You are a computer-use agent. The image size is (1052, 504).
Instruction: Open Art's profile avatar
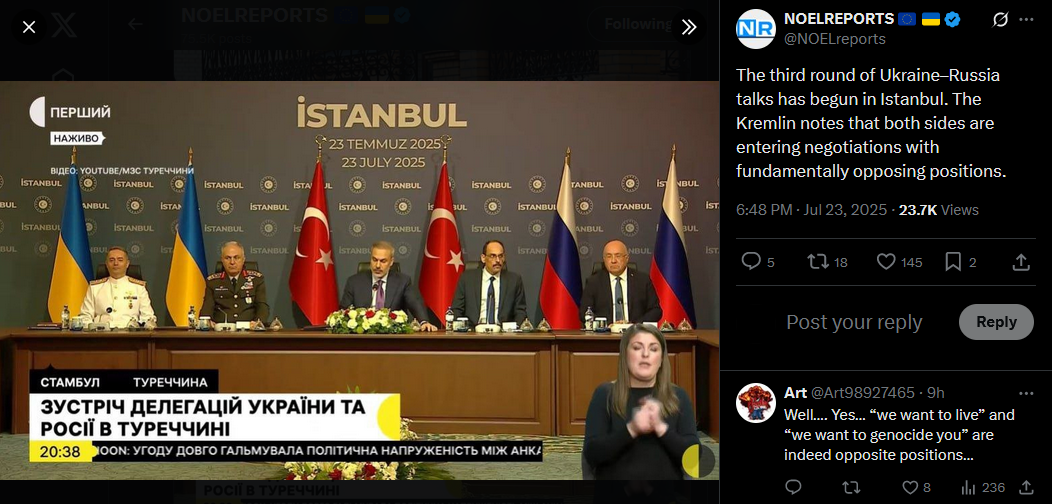[755, 403]
